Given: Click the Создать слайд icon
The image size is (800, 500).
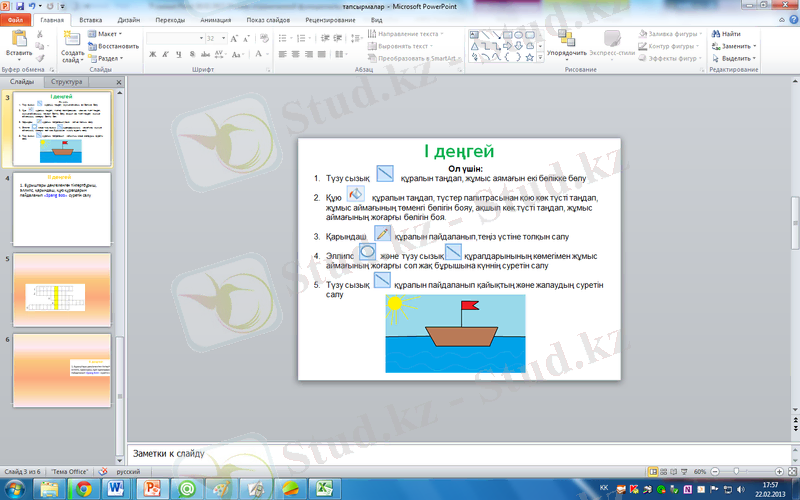Looking at the screenshot, I should point(72,40).
